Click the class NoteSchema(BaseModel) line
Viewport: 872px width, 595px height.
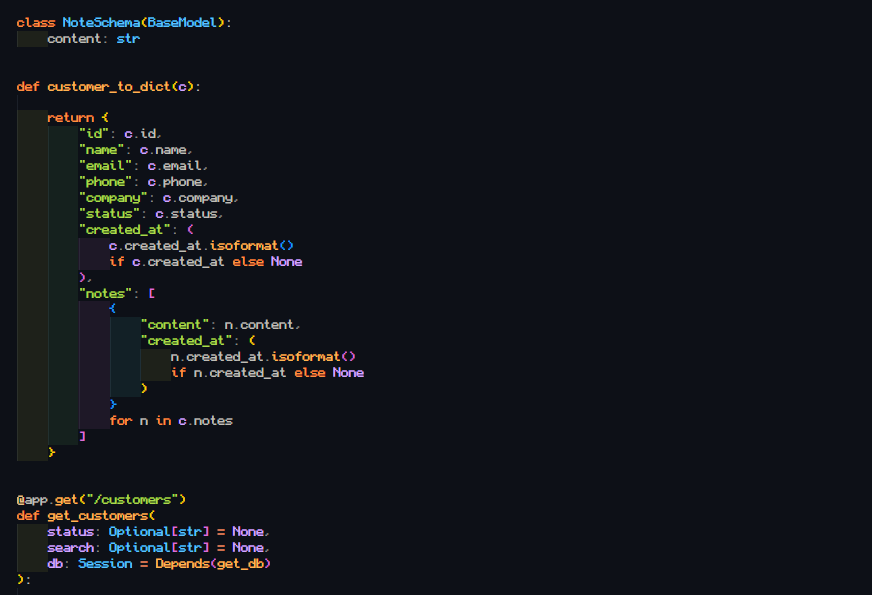click(x=123, y=23)
